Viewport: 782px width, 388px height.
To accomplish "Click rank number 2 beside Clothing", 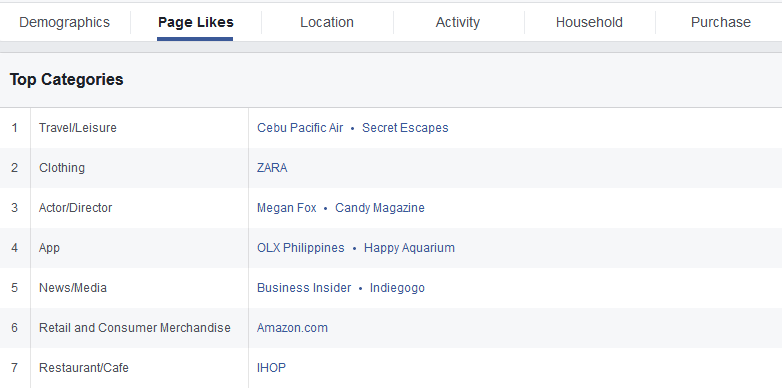I will 14,168.
